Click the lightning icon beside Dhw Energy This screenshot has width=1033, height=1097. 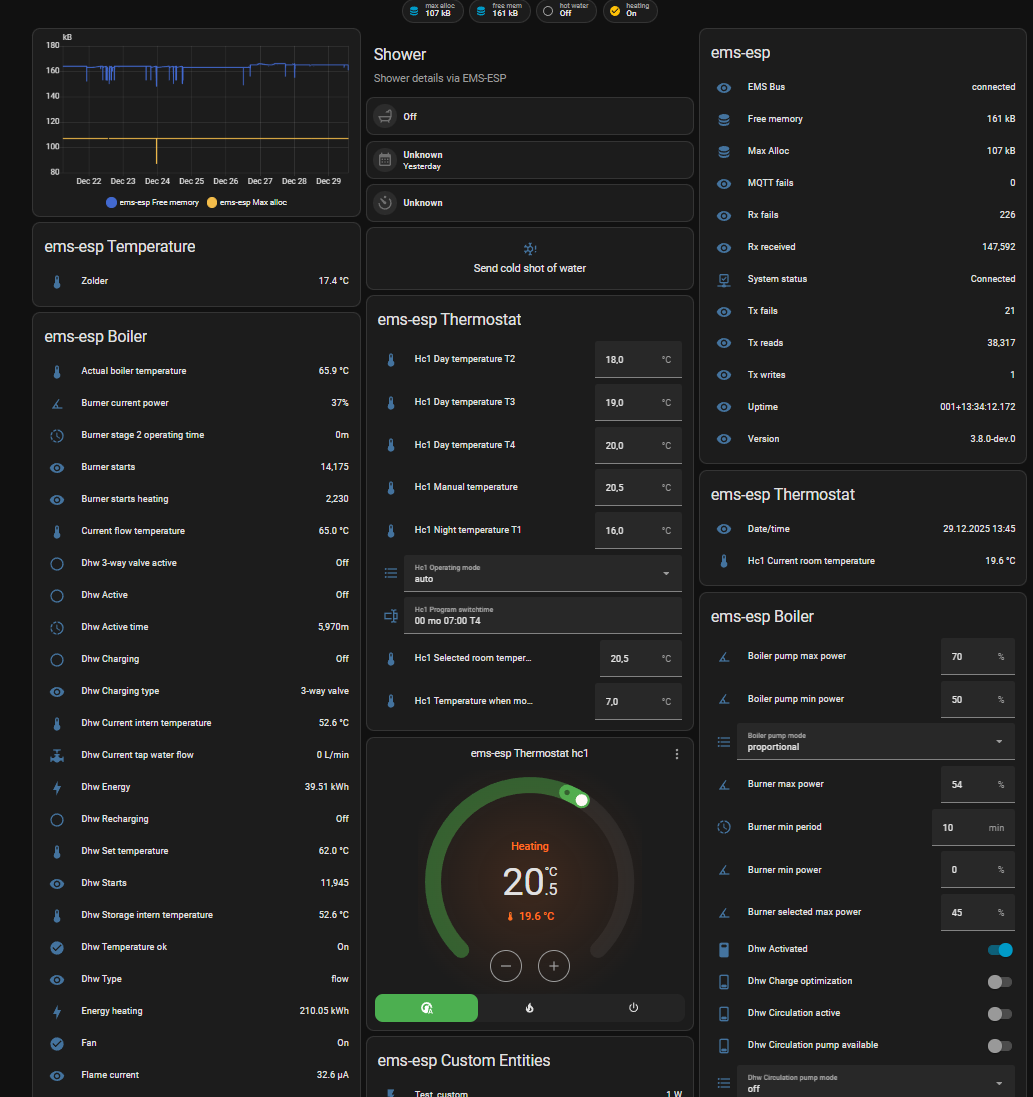point(57,787)
